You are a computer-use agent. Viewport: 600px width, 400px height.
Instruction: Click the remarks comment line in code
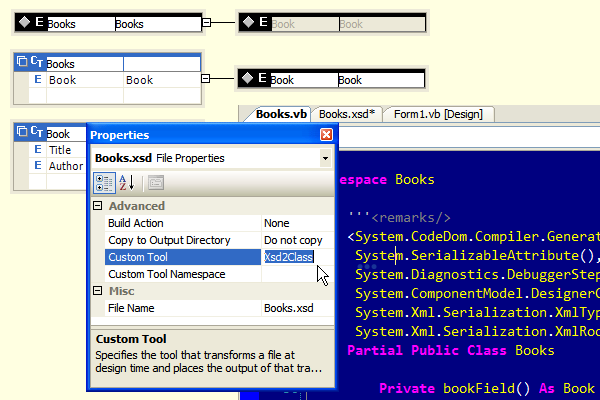(x=399, y=217)
